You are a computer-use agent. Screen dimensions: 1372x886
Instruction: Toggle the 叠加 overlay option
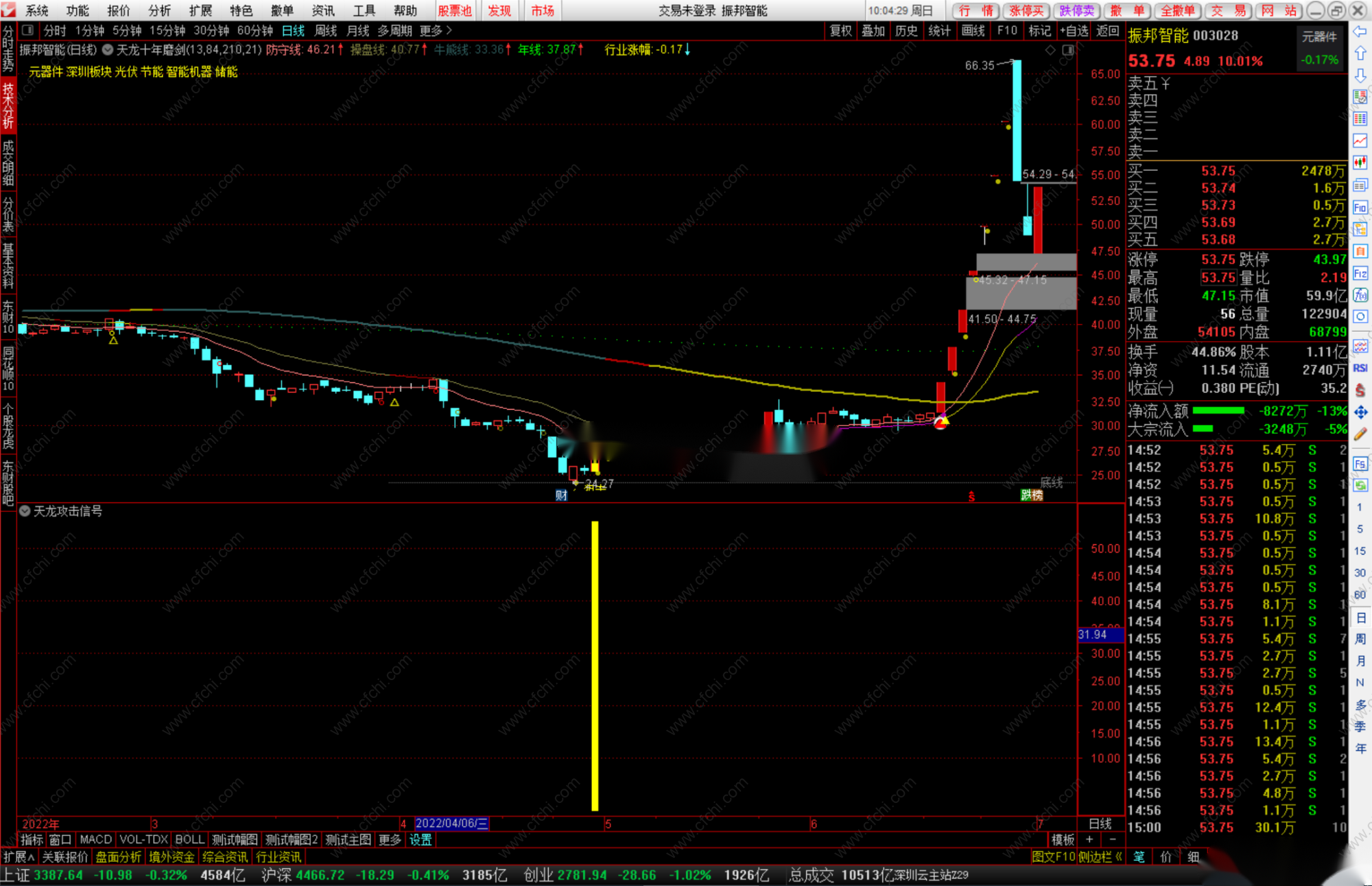[x=873, y=30]
